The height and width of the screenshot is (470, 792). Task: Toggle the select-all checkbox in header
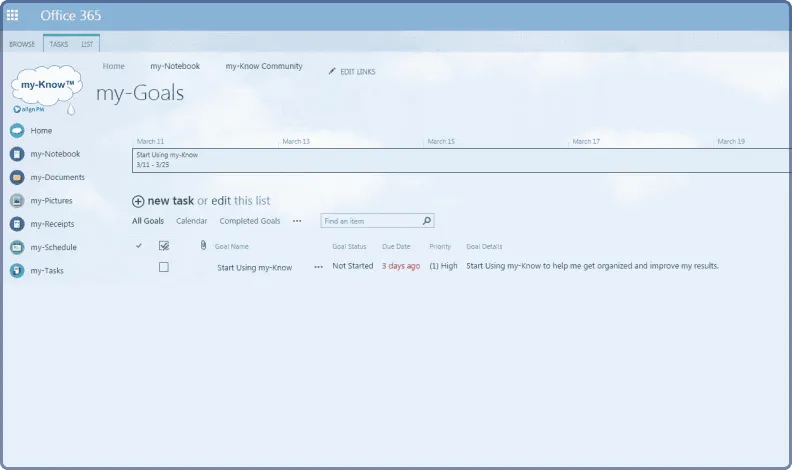click(x=164, y=246)
